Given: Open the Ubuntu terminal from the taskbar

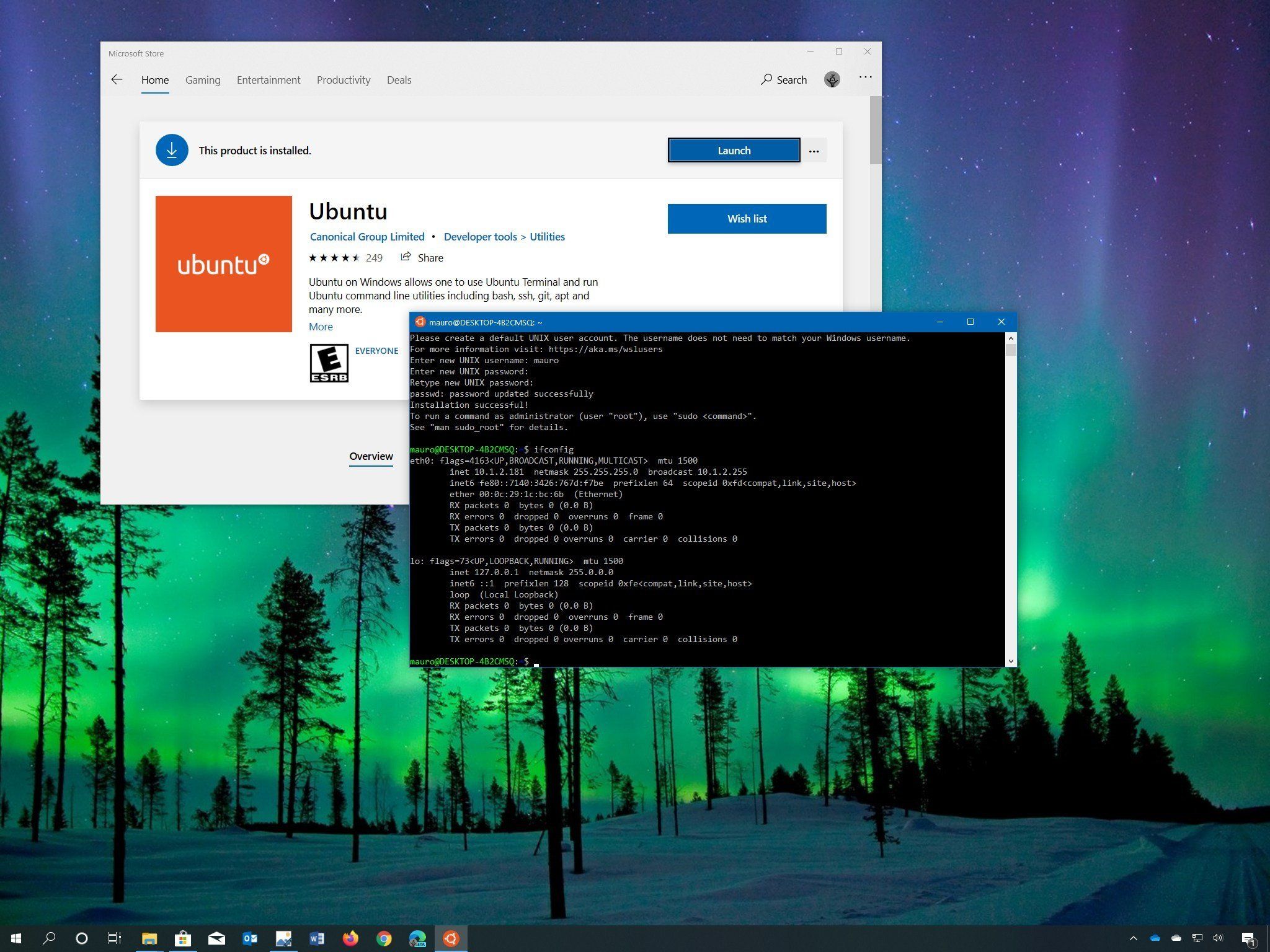Looking at the screenshot, I should coord(451,938).
